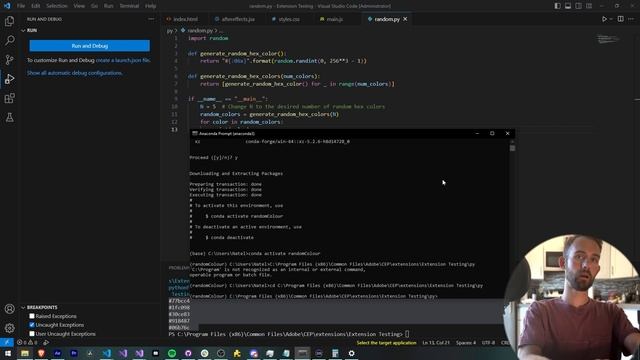
Task: Switch to aftereffects.jsx tab
Action: (x=237, y=19)
